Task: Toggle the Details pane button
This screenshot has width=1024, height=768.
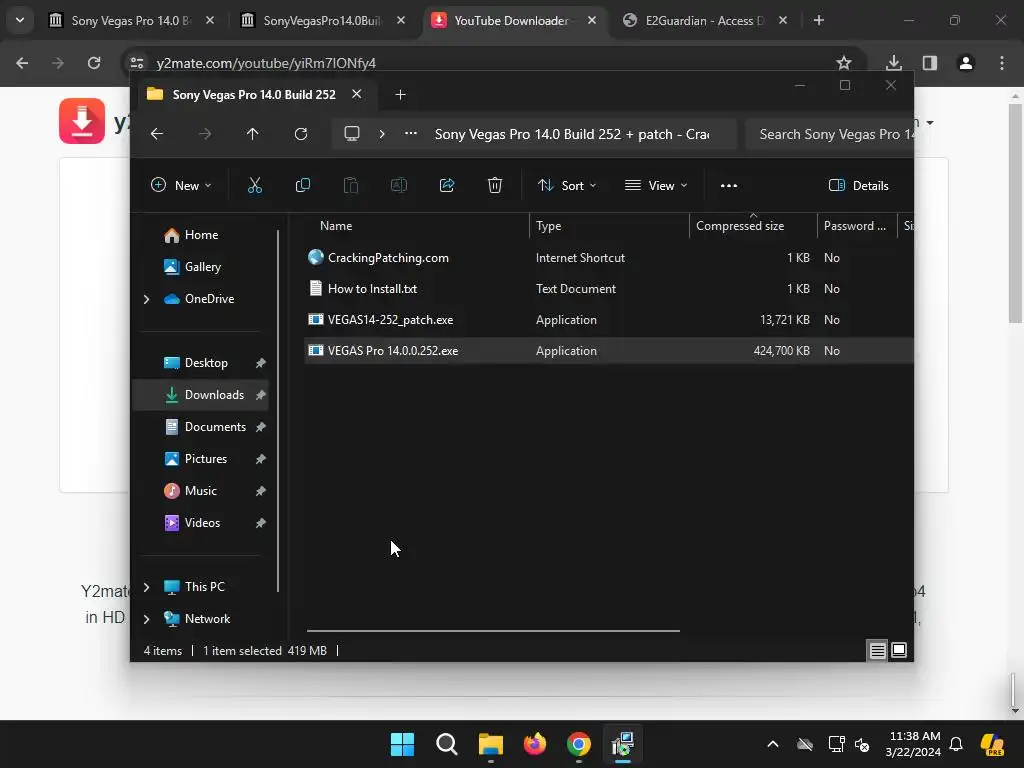Action: click(859, 185)
